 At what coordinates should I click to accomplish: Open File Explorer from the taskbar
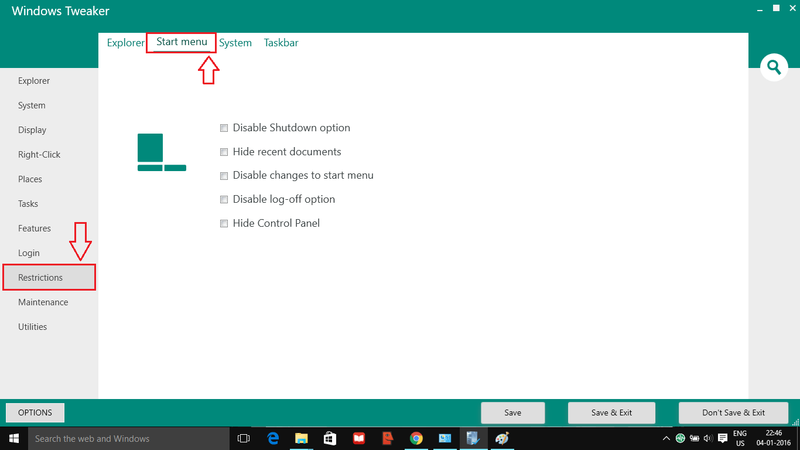[x=302, y=438]
